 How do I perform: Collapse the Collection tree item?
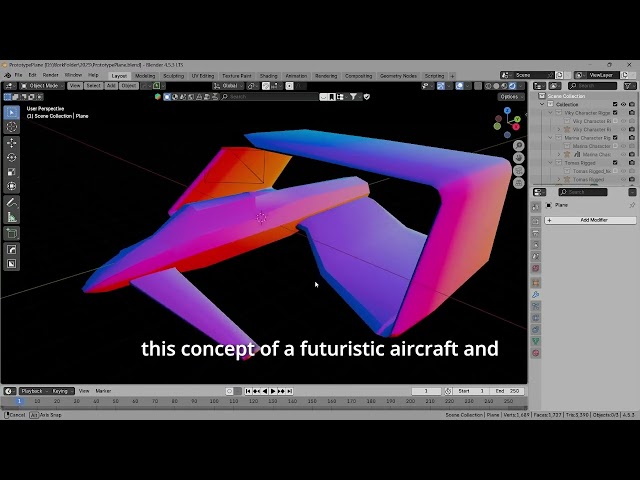click(542, 104)
